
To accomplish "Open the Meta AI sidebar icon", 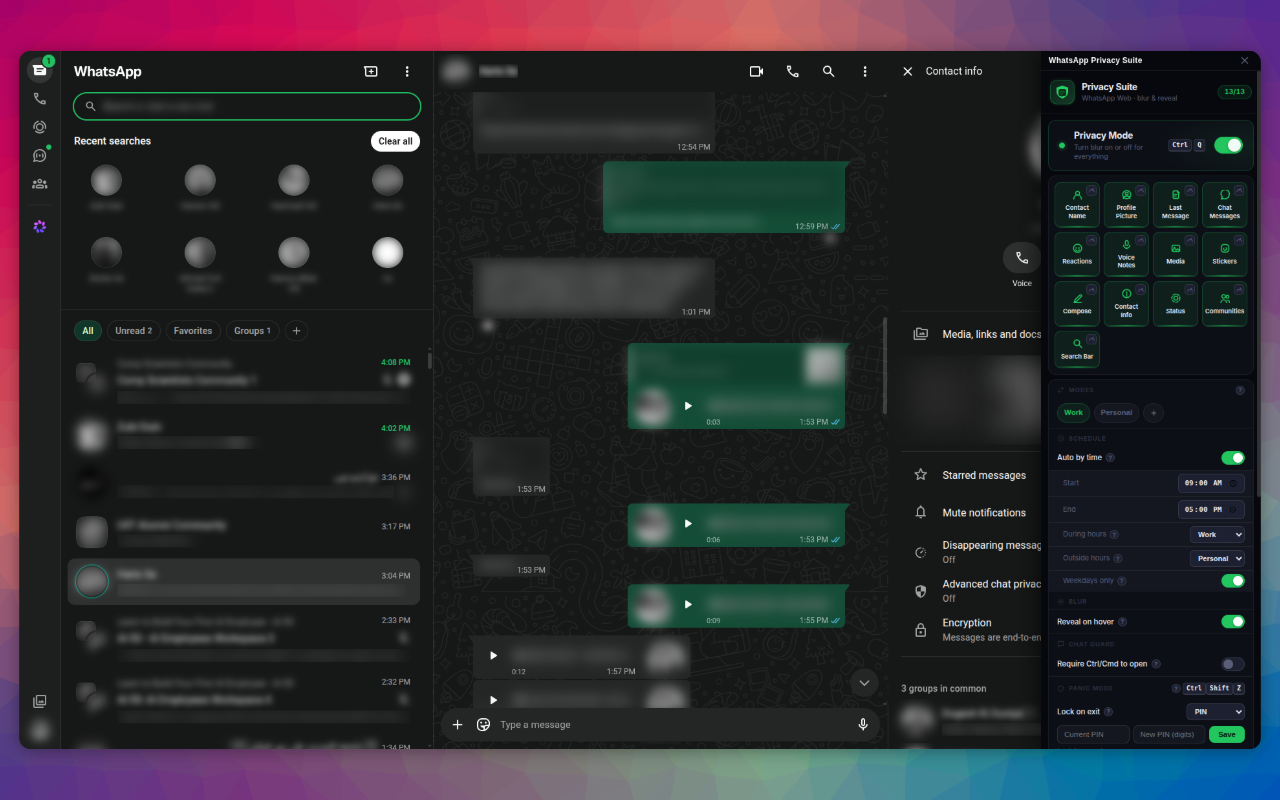I will click(39, 227).
